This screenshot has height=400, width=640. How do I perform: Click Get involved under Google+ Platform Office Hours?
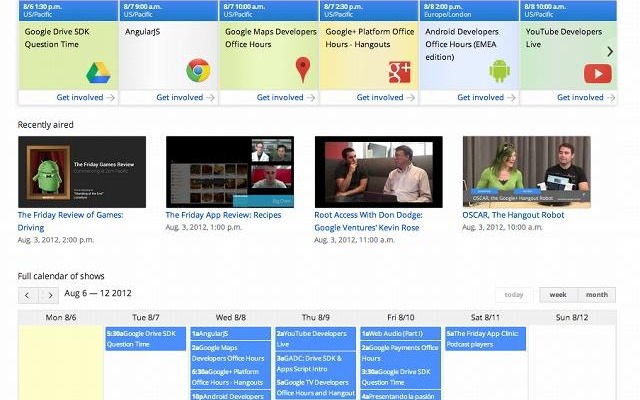point(386,98)
